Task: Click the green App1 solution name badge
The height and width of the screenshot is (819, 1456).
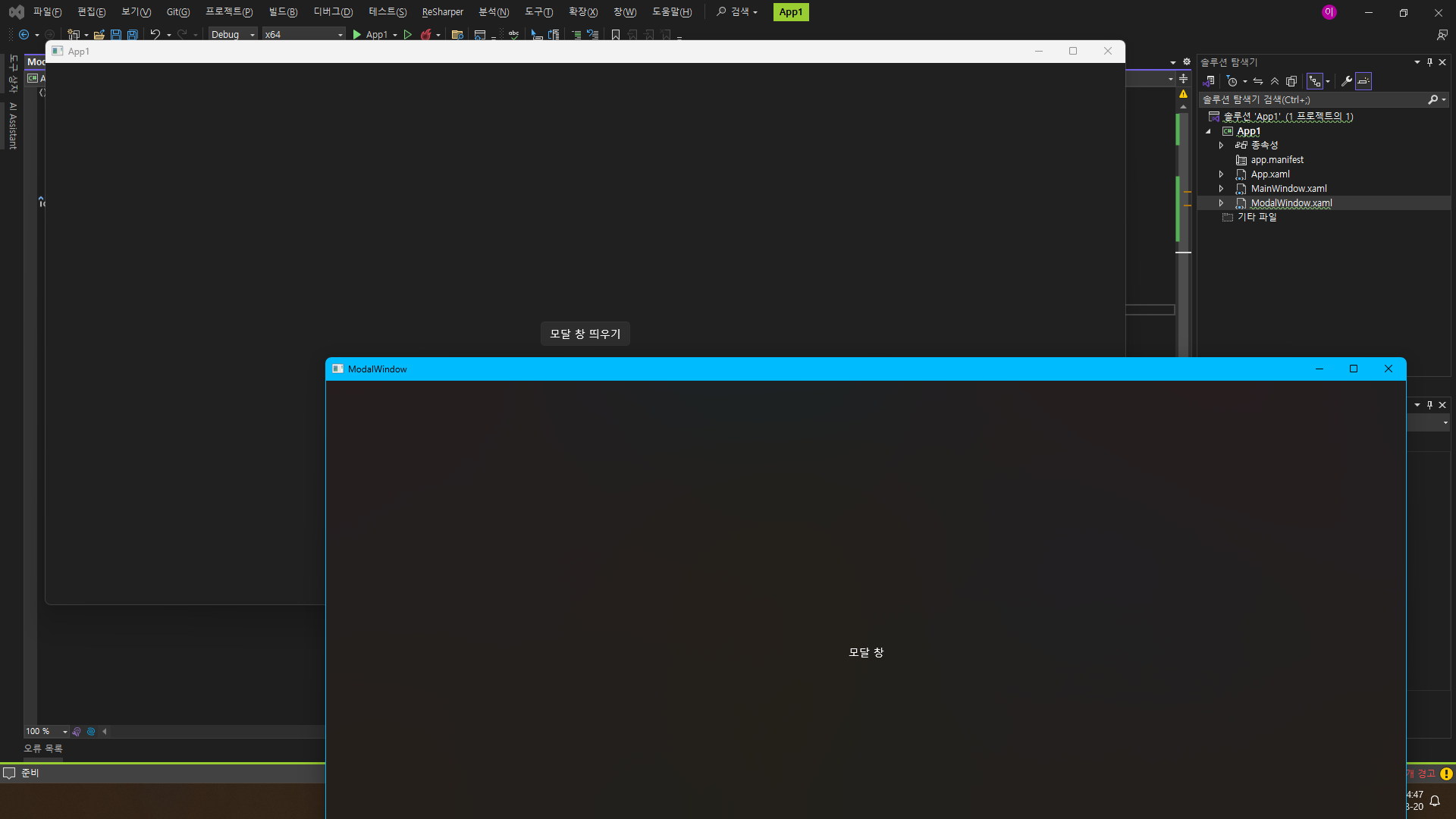Action: click(x=791, y=12)
